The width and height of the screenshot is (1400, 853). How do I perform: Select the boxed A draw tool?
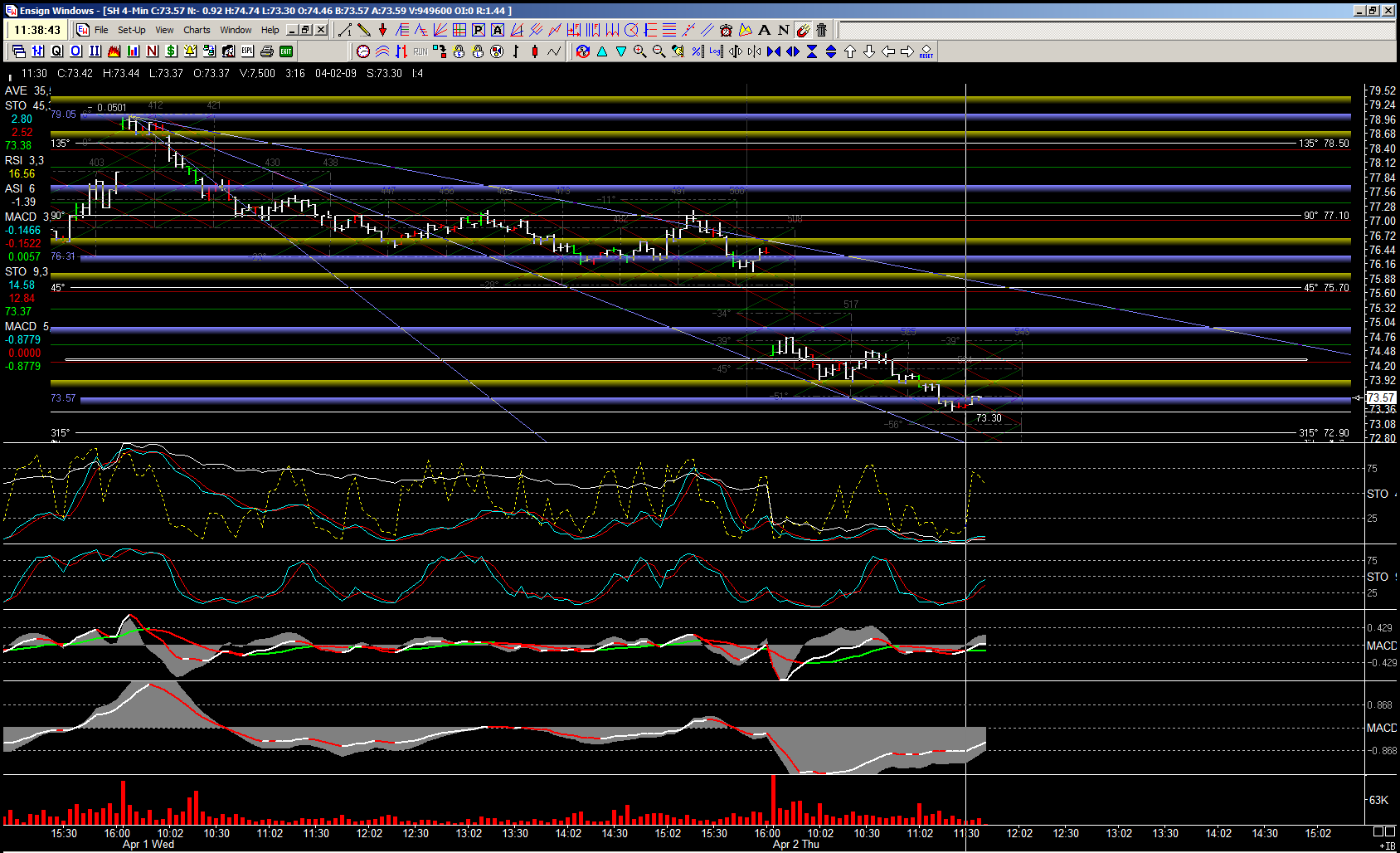[x=498, y=30]
